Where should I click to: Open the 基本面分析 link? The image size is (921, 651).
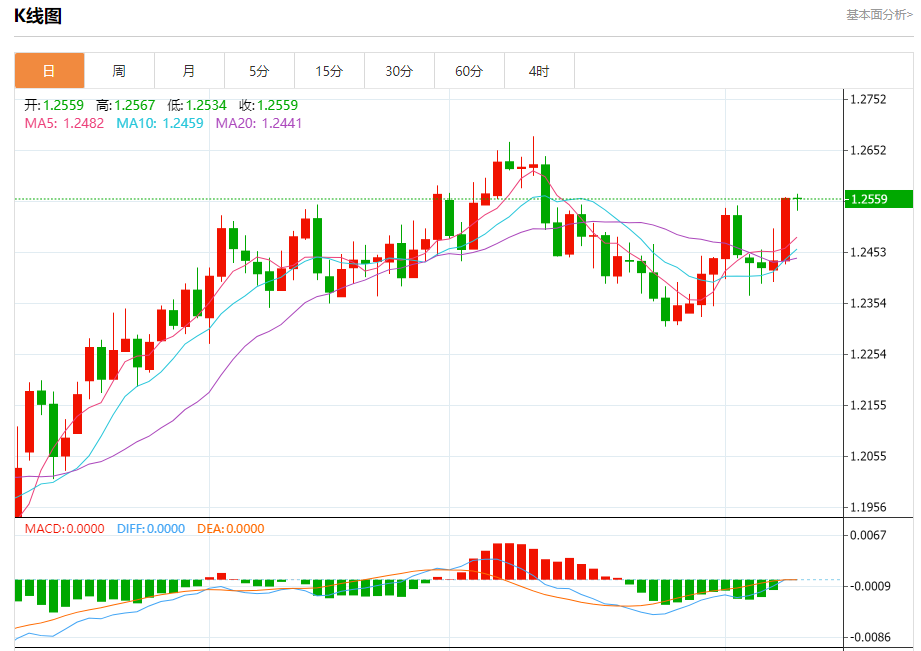click(x=879, y=15)
